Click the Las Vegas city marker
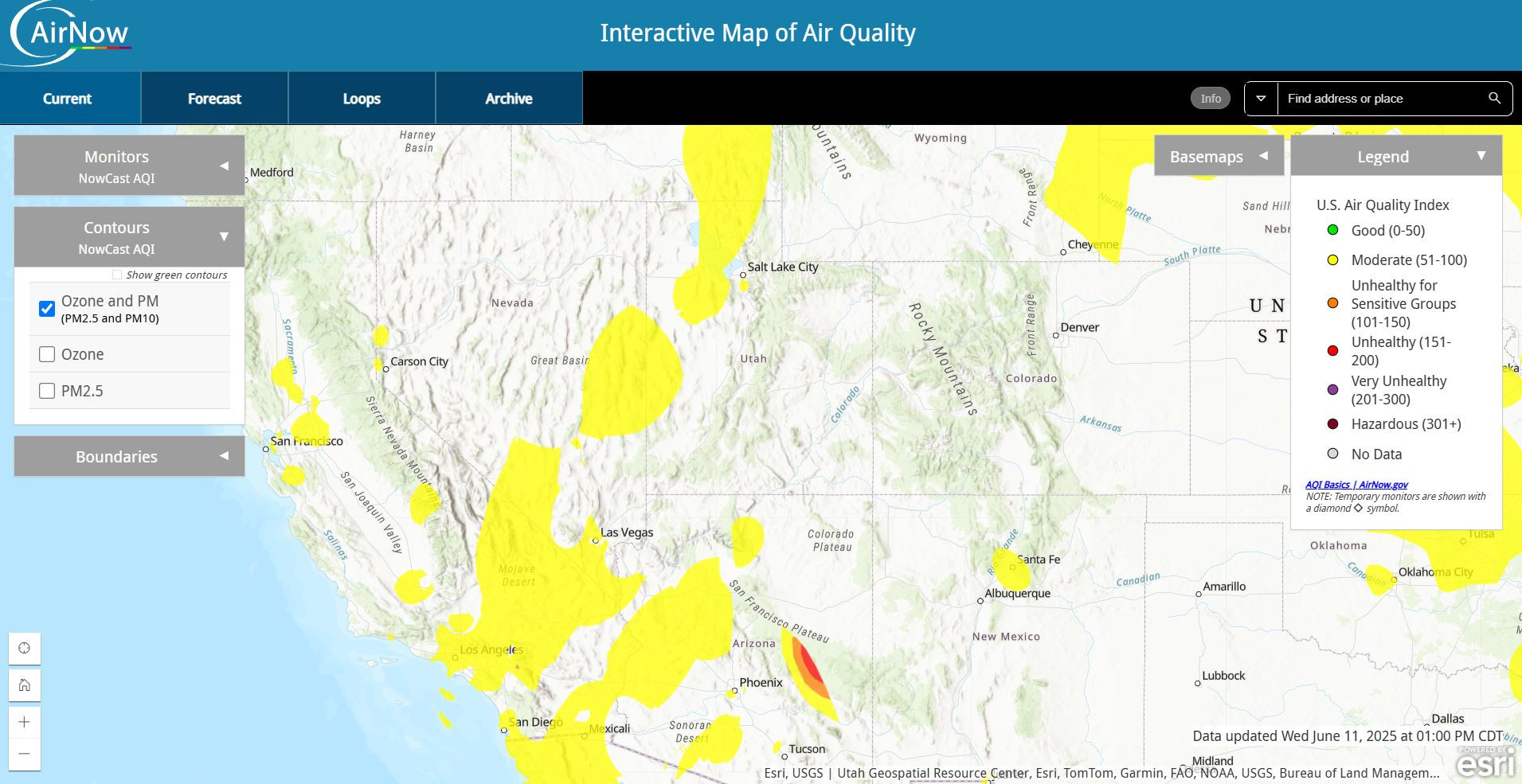 [x=596, y=541]
